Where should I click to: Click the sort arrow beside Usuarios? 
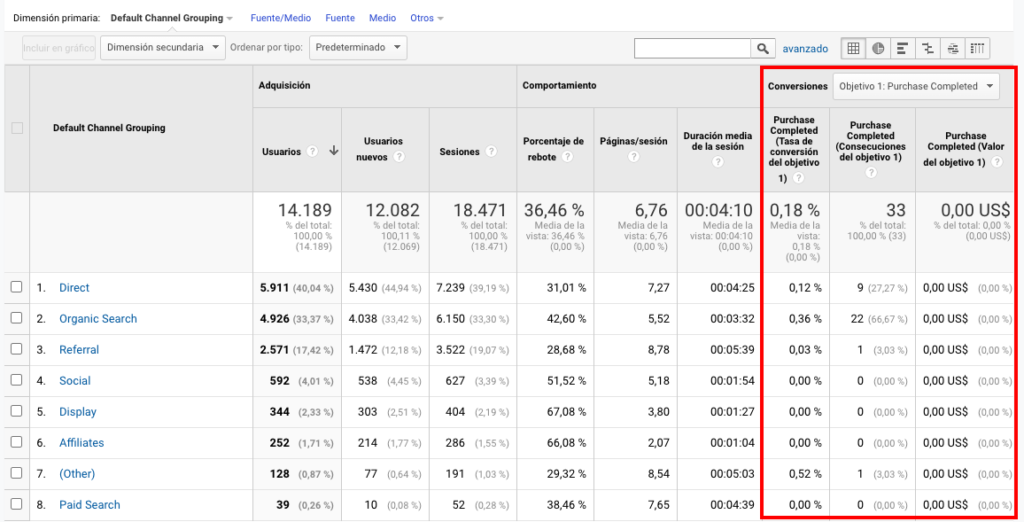tap(334, 151)
